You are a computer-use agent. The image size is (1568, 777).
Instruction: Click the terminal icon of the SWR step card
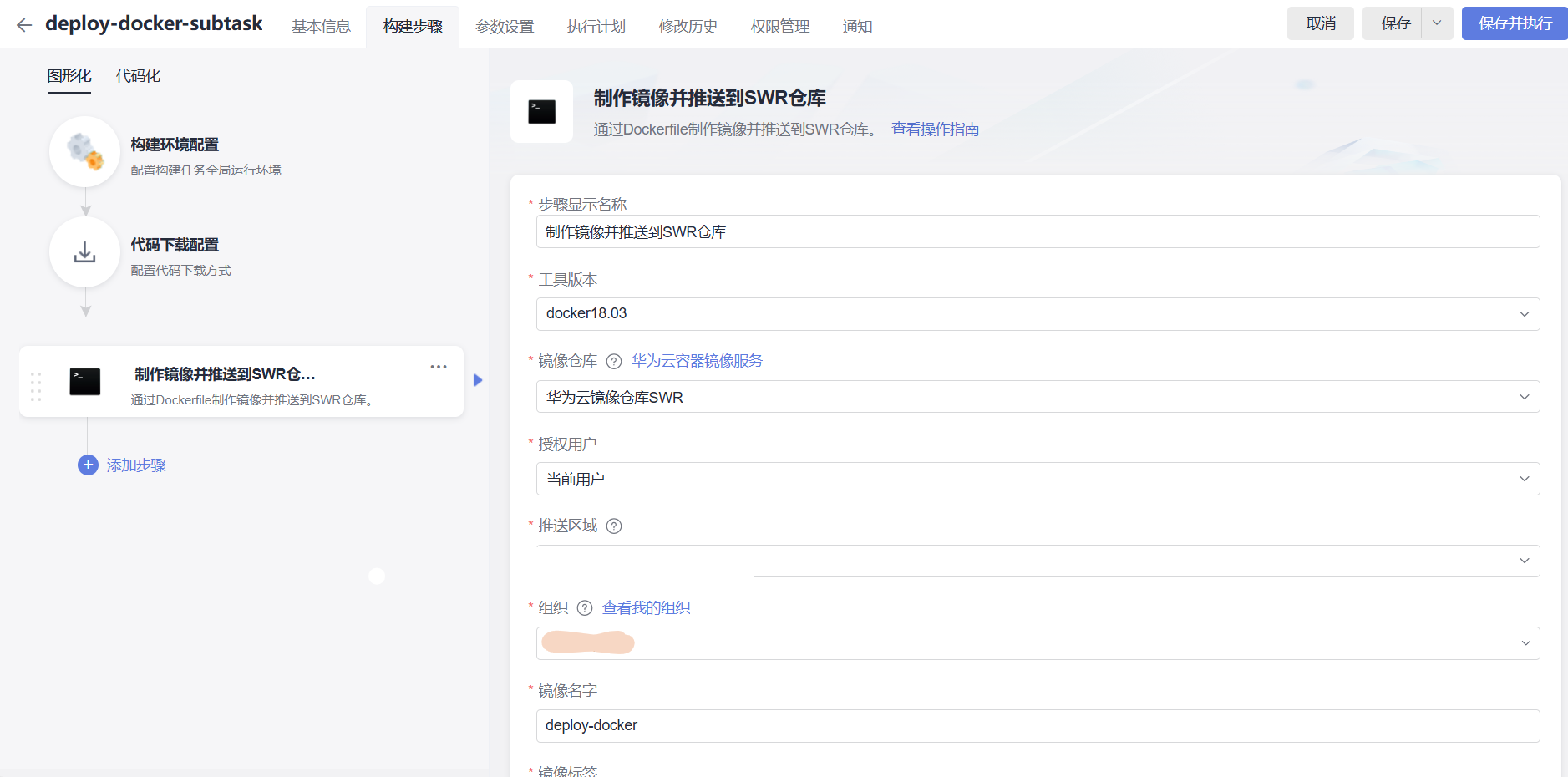tap(85, 382)
